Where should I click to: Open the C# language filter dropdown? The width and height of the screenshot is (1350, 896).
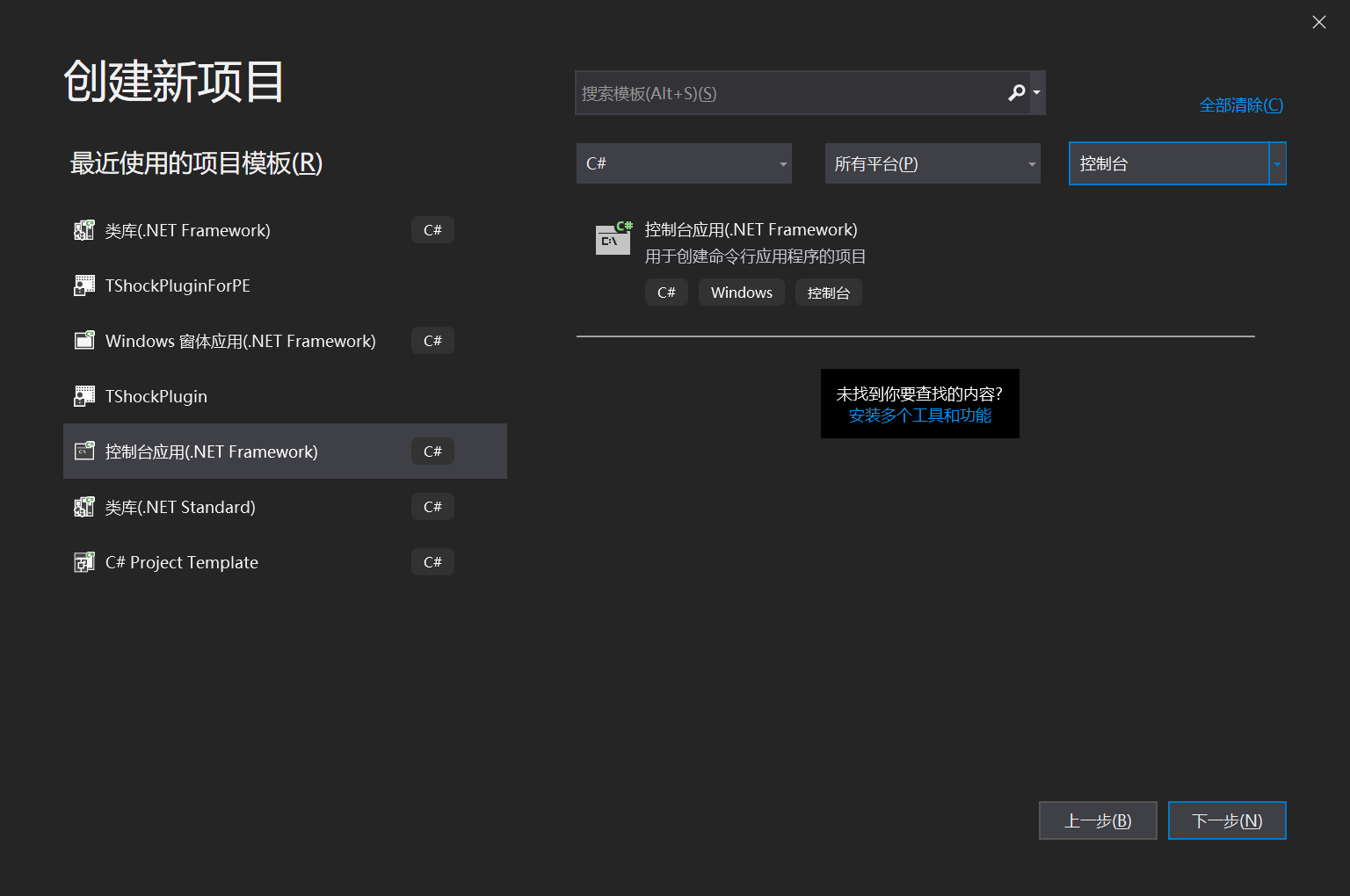pyautogui.click(x=684, y=163)
